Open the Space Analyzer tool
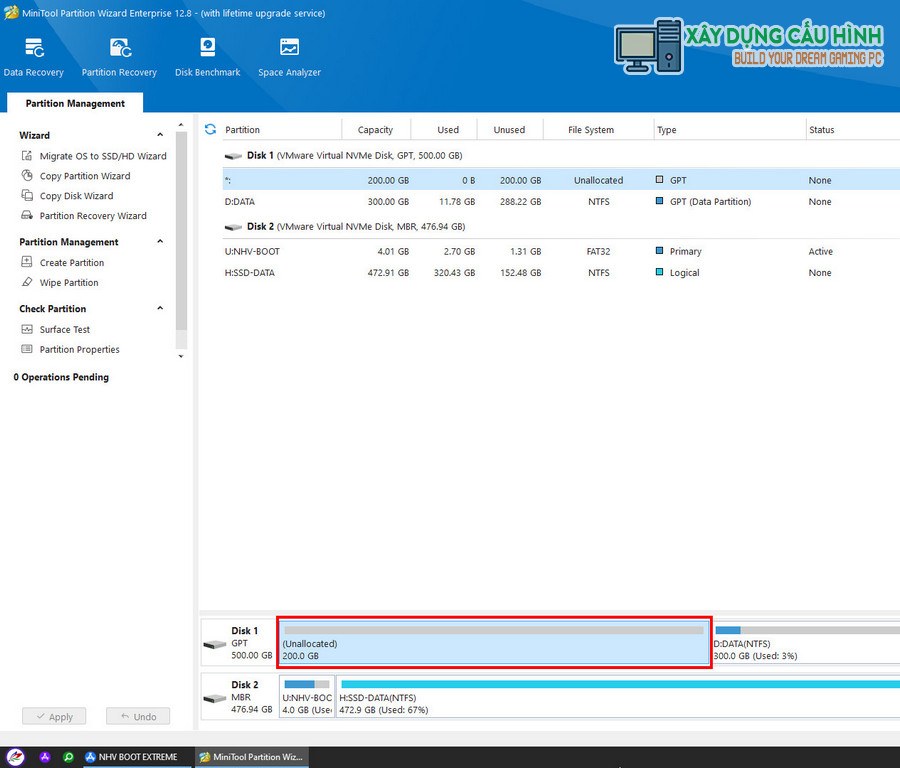Image resolution: width=900 pixels, height=768 pixels. 289,57
